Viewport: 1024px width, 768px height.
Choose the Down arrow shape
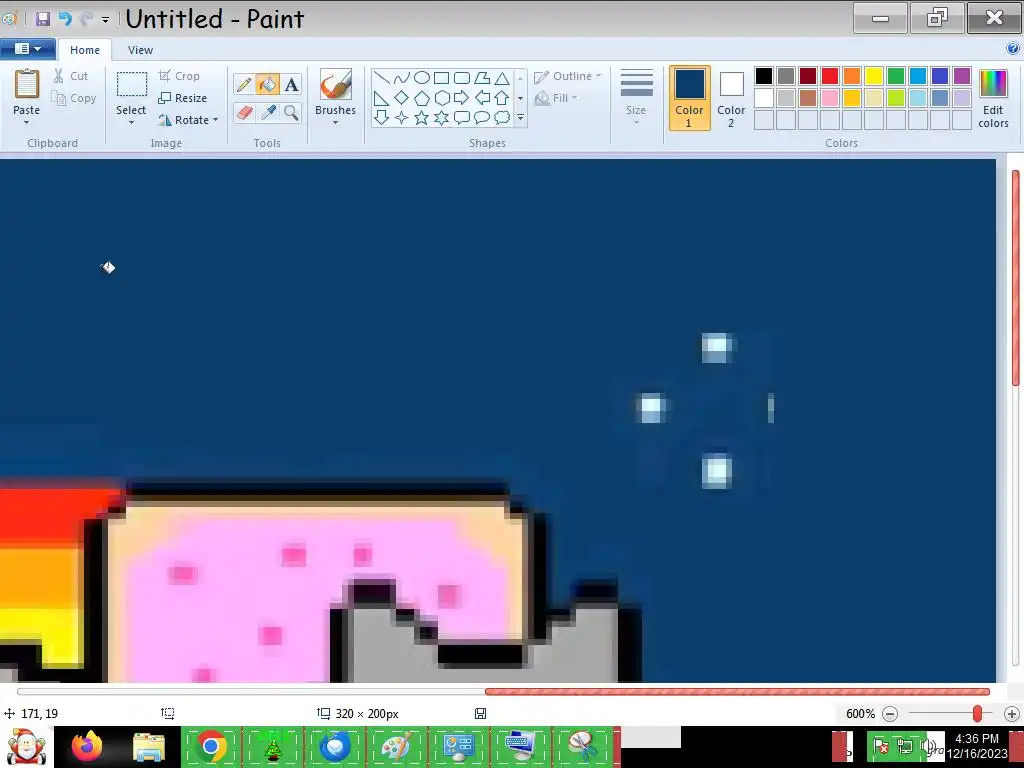pyautogui.click(x=382, y=118)
